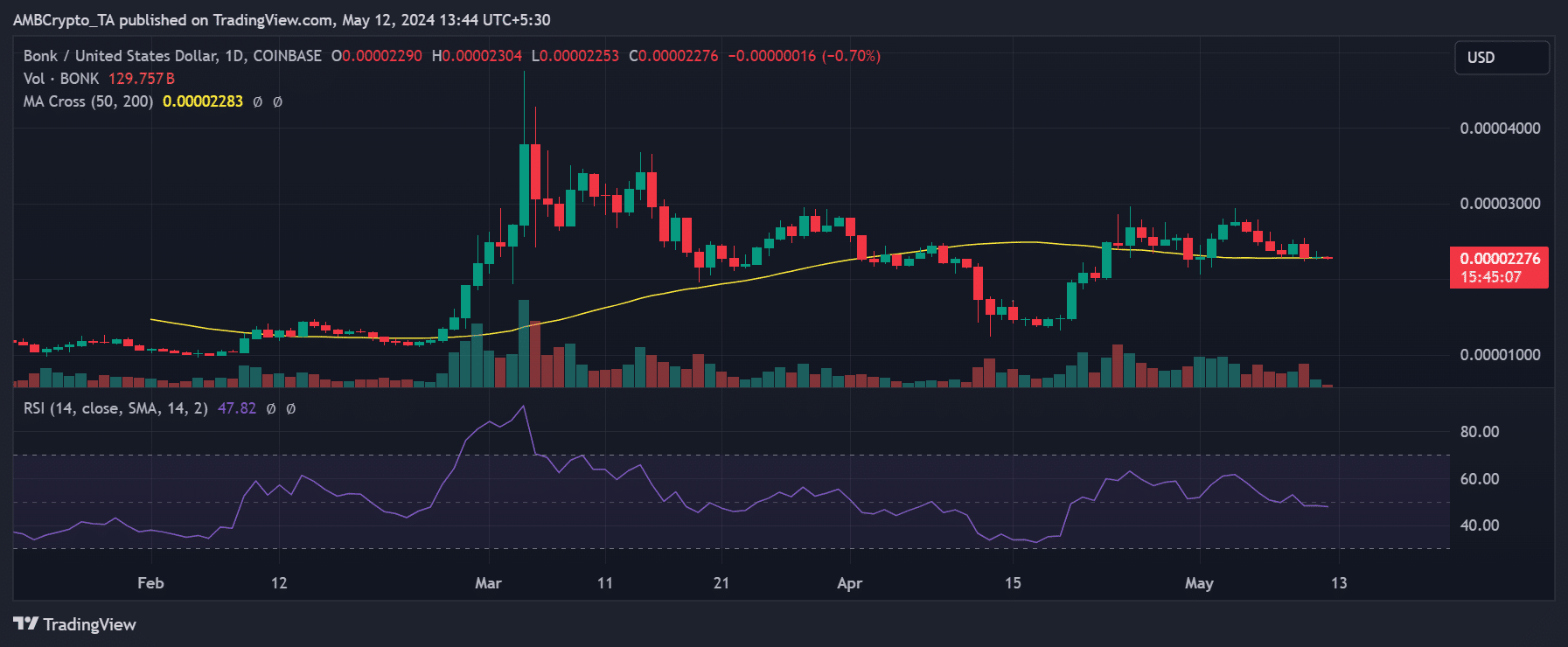This screenshot has height=647, width=1568.
Task: Select the Vol · BONK indicator label
Action: (61, 79)
